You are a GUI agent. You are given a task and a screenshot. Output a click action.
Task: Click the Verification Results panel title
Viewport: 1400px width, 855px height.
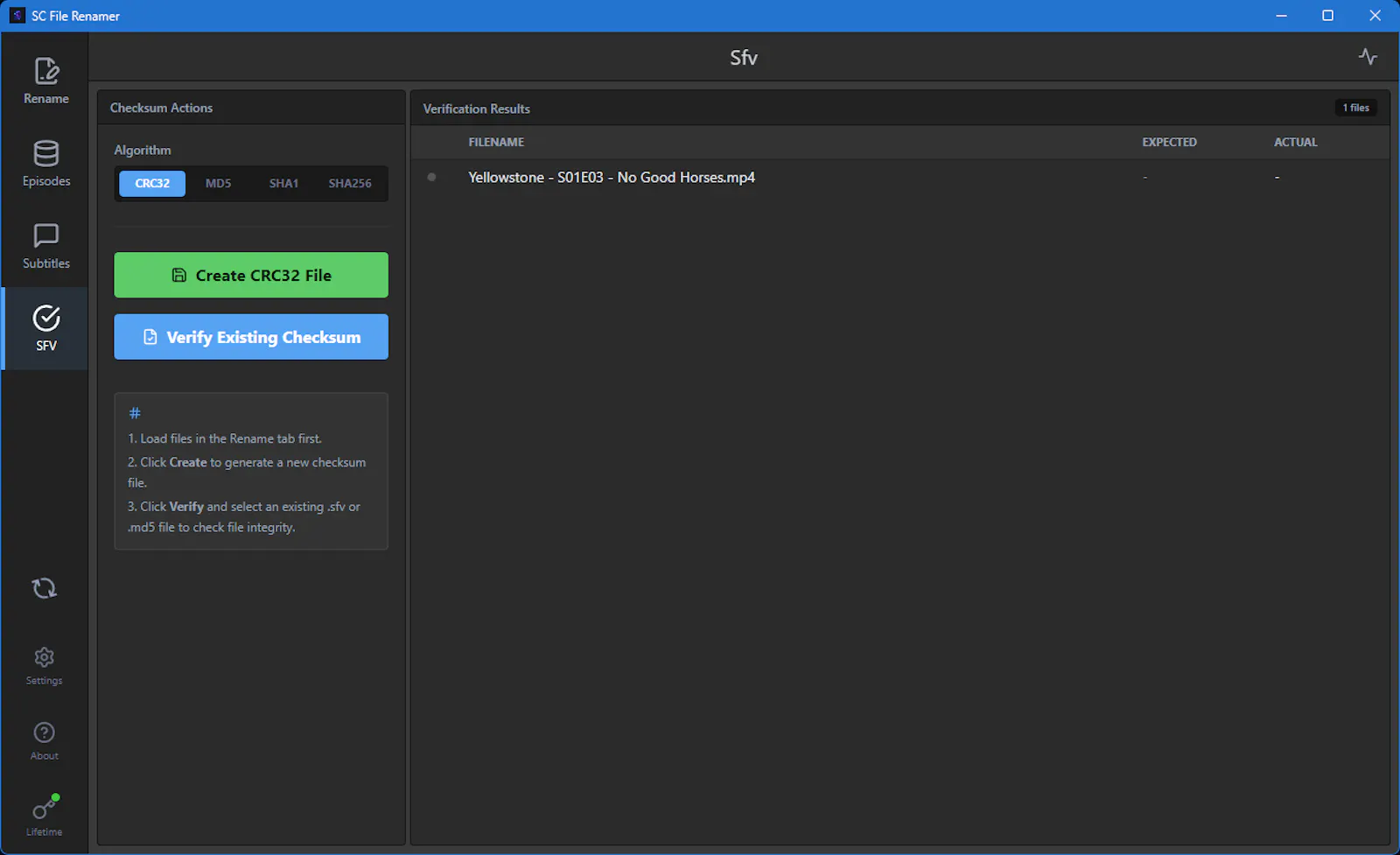[x=477, y=109]
